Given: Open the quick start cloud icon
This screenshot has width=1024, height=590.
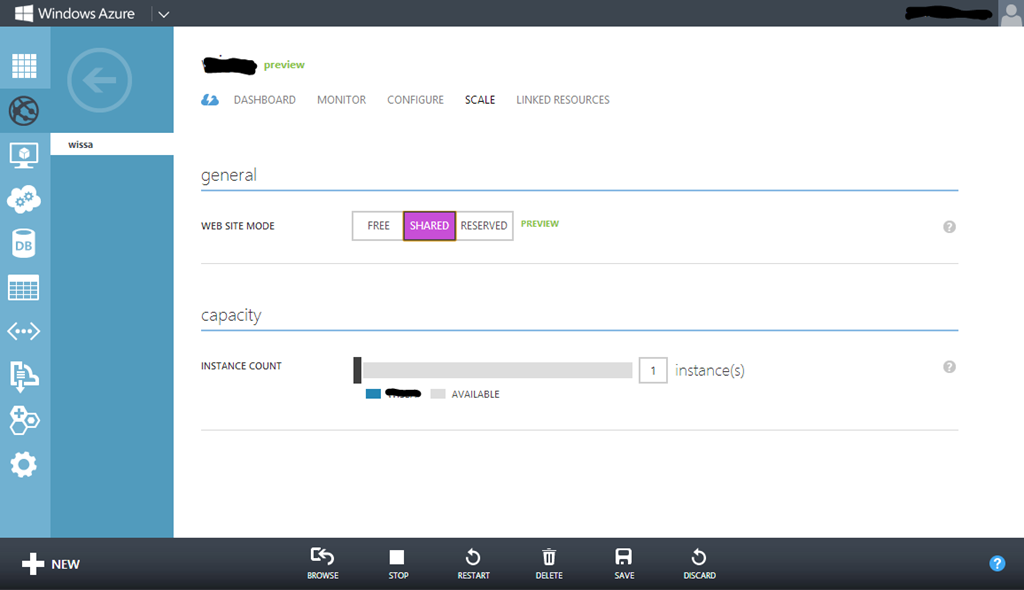Looking at the screenshot, I should [x=210, y=100].
